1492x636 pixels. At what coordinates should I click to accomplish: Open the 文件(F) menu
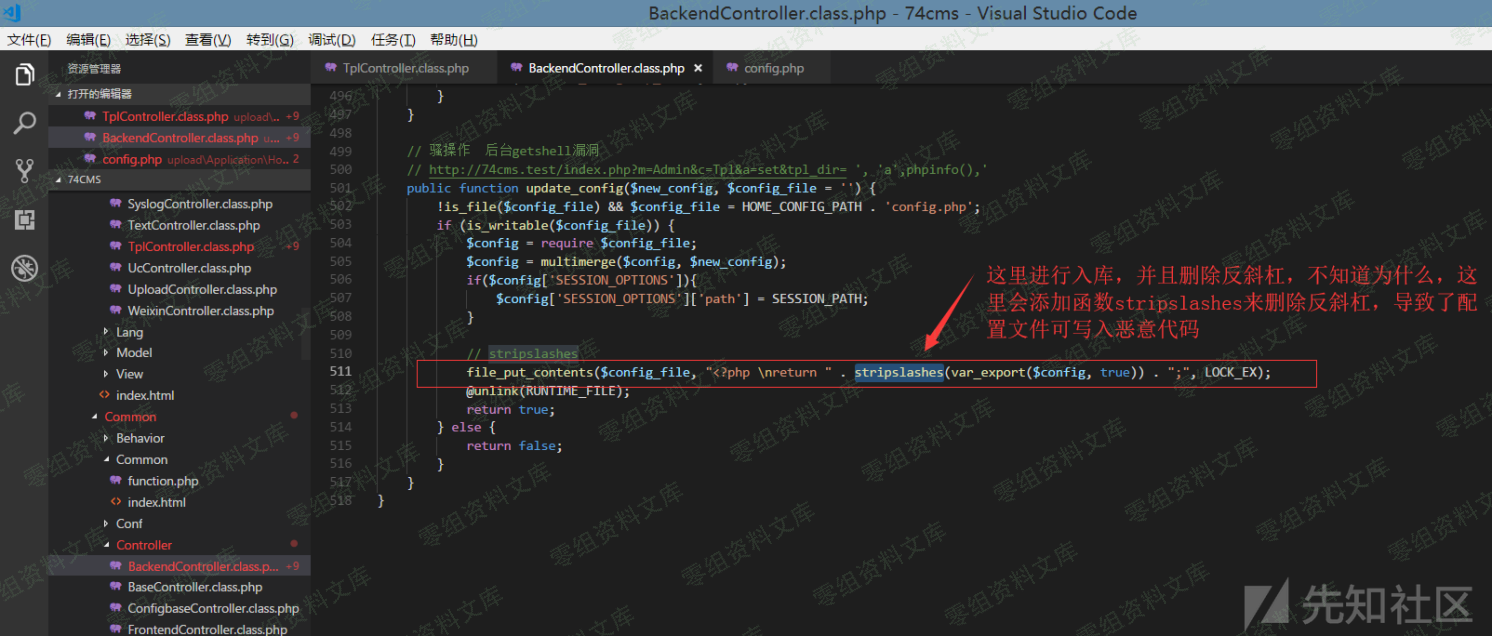[29, 40]
